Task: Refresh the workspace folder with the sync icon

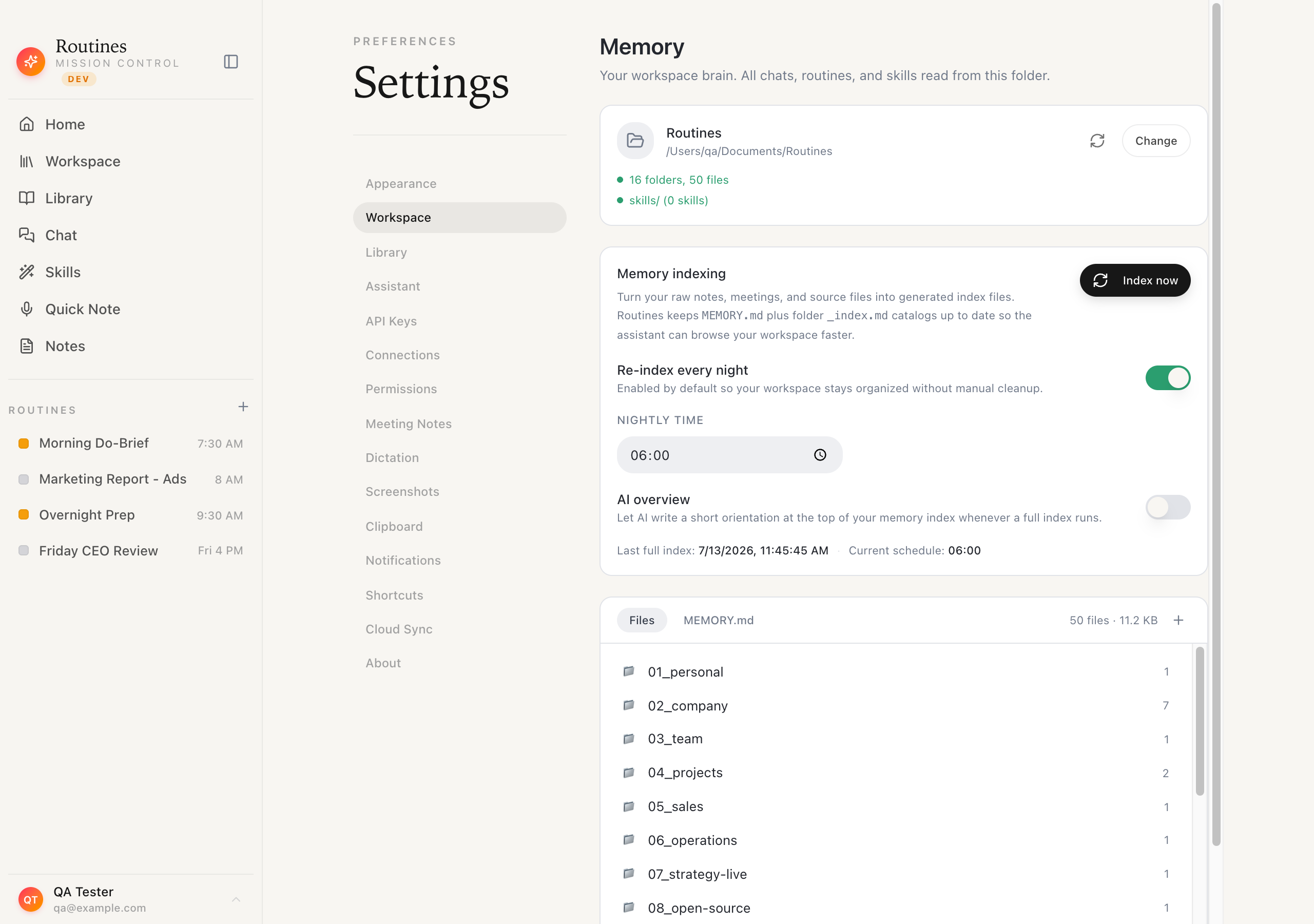Action: pyautogui.click(x=1097, y=141)
